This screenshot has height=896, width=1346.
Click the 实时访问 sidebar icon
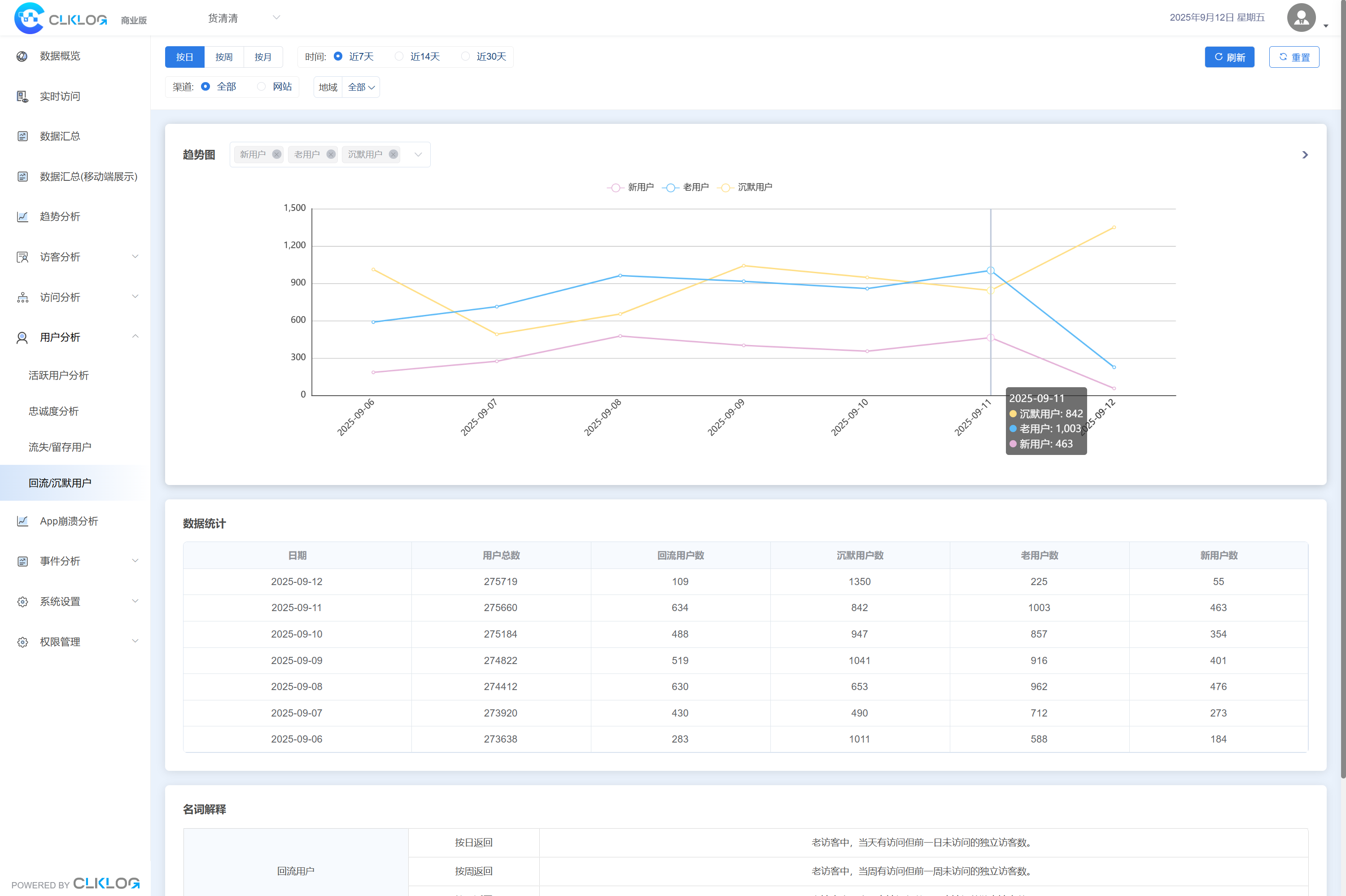click(22, 96)
